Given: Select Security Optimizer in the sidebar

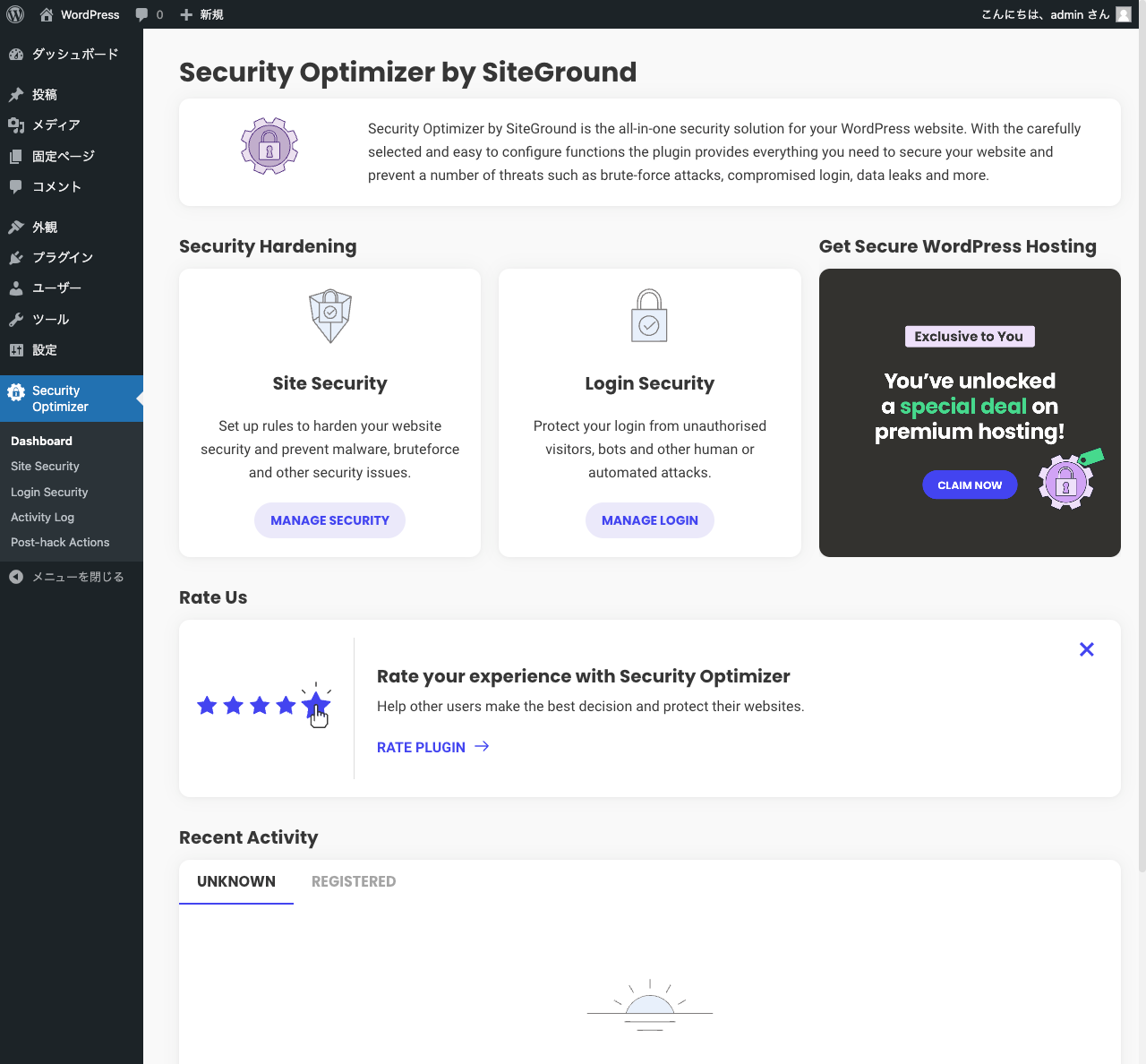Looking at the screenshot, I should 72,399.
